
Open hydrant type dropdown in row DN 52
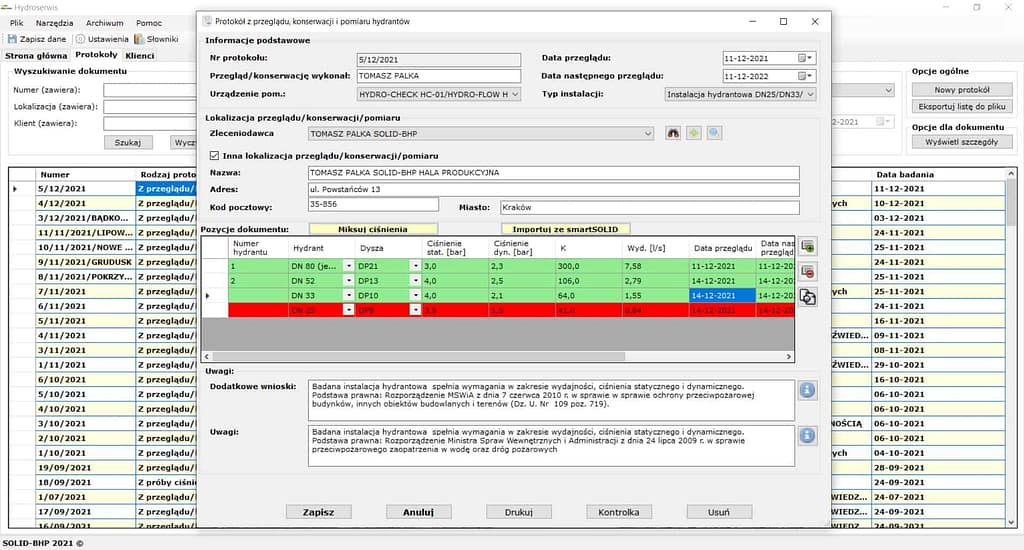pos(349,281)
